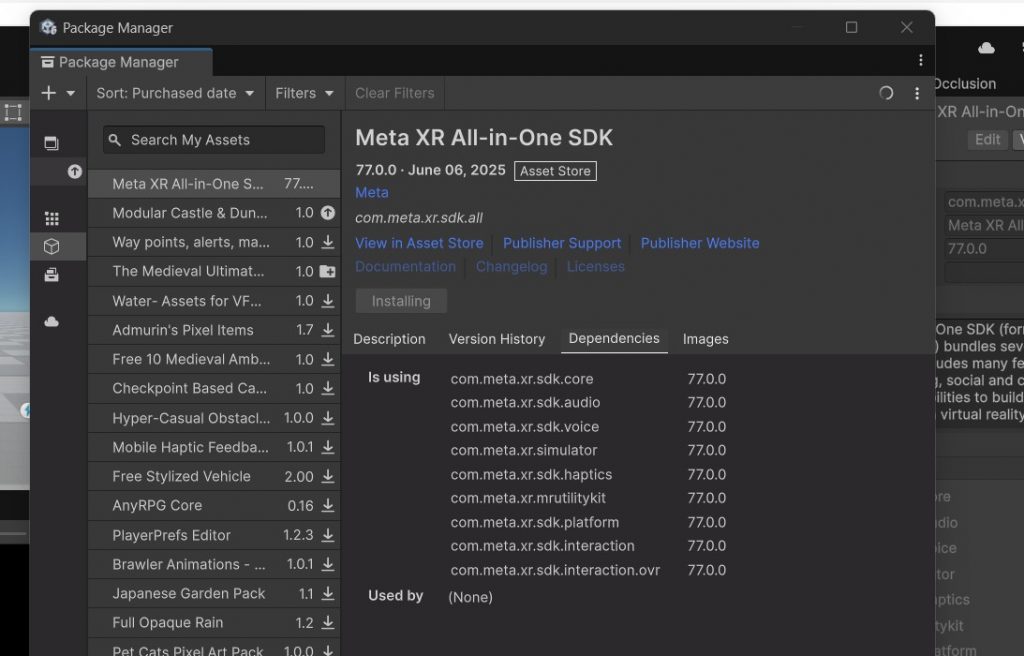This screenshot has width=1024, height=656.
Task: Select Admurin's Pixel Items asset row
Action: [x=214, y=330]
